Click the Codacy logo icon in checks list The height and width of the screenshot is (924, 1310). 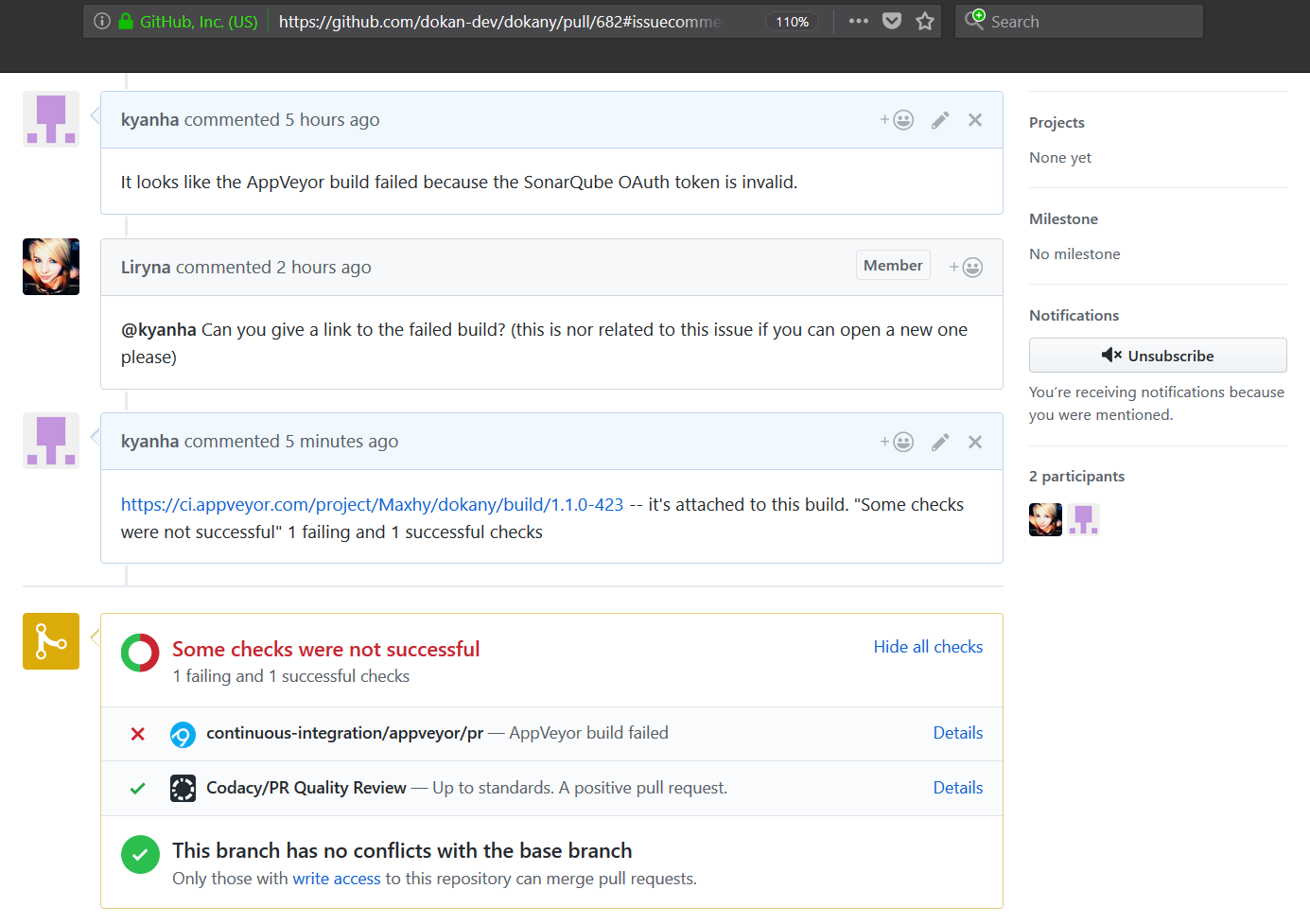tap(183, 789)
